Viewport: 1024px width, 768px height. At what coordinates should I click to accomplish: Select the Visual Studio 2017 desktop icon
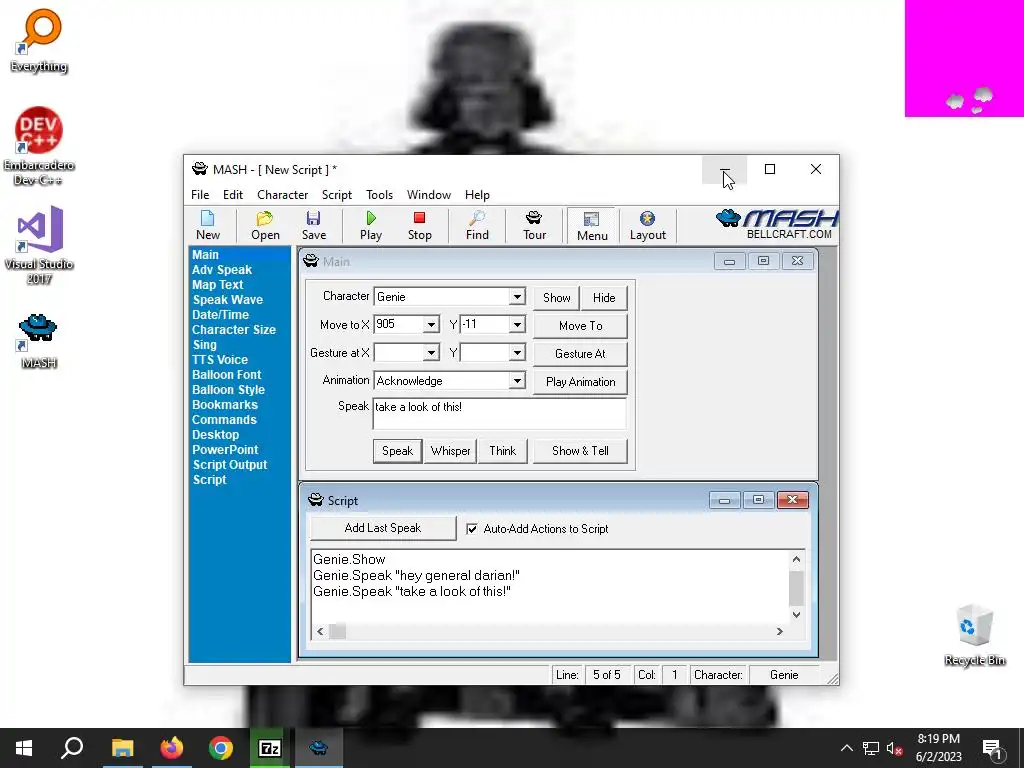[39, 246]
